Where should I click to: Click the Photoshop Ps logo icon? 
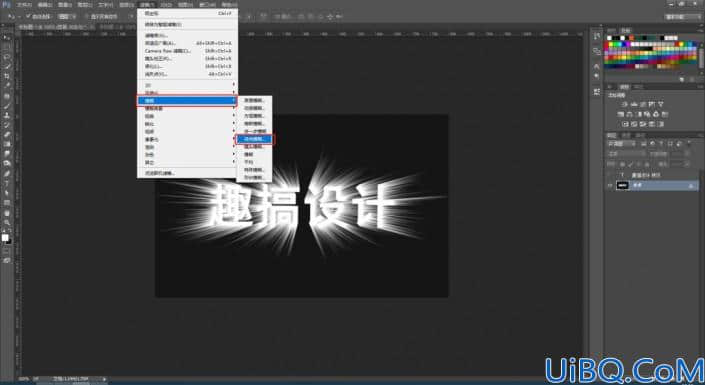6,4
